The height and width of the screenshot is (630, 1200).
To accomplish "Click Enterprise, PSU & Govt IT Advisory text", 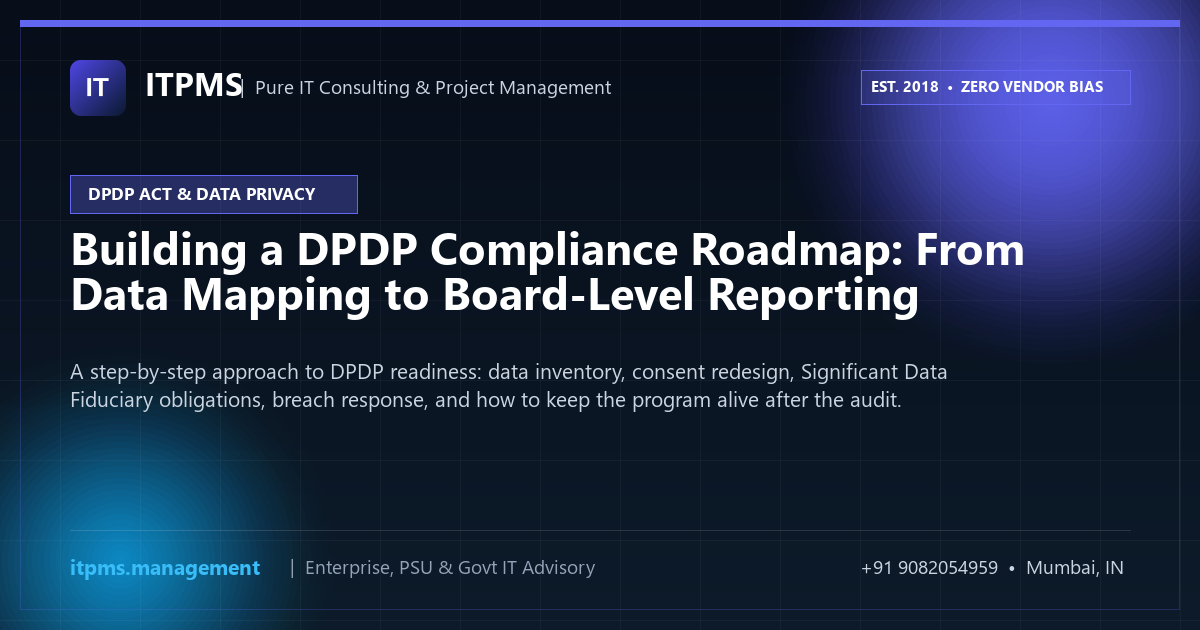I will coord(450,568).
